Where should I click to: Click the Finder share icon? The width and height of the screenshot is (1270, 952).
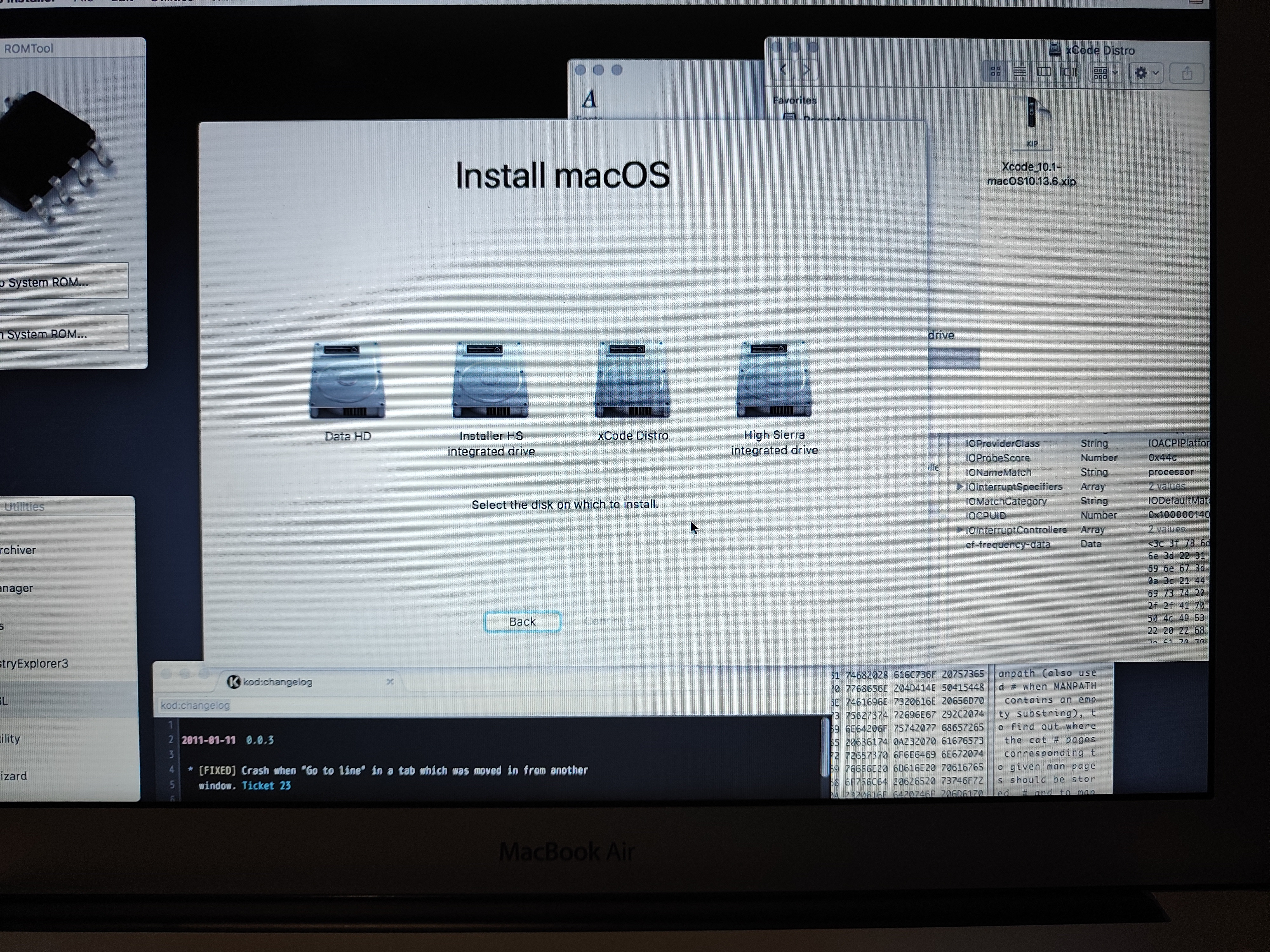click(x=1187, y=73)
